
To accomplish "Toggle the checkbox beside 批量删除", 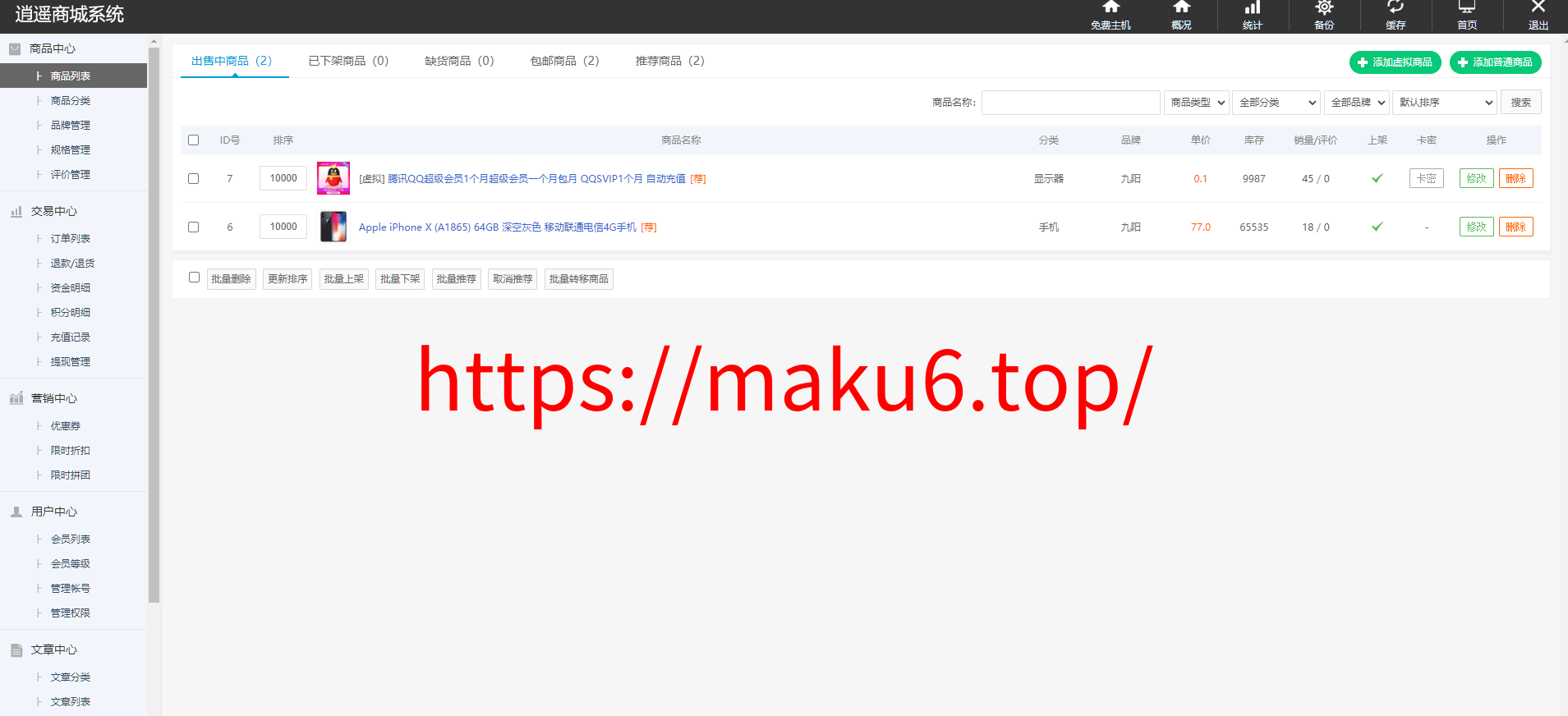I will click(195, 278).
